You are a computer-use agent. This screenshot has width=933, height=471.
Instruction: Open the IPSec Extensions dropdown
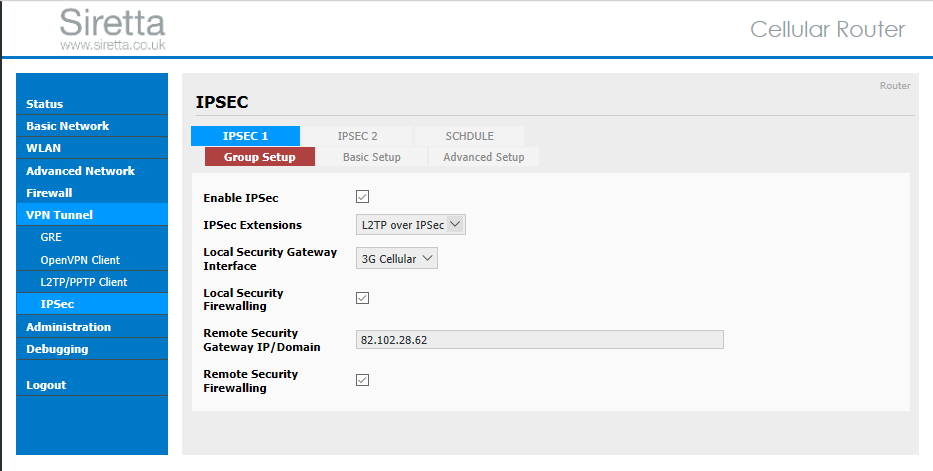coord(411,225)
